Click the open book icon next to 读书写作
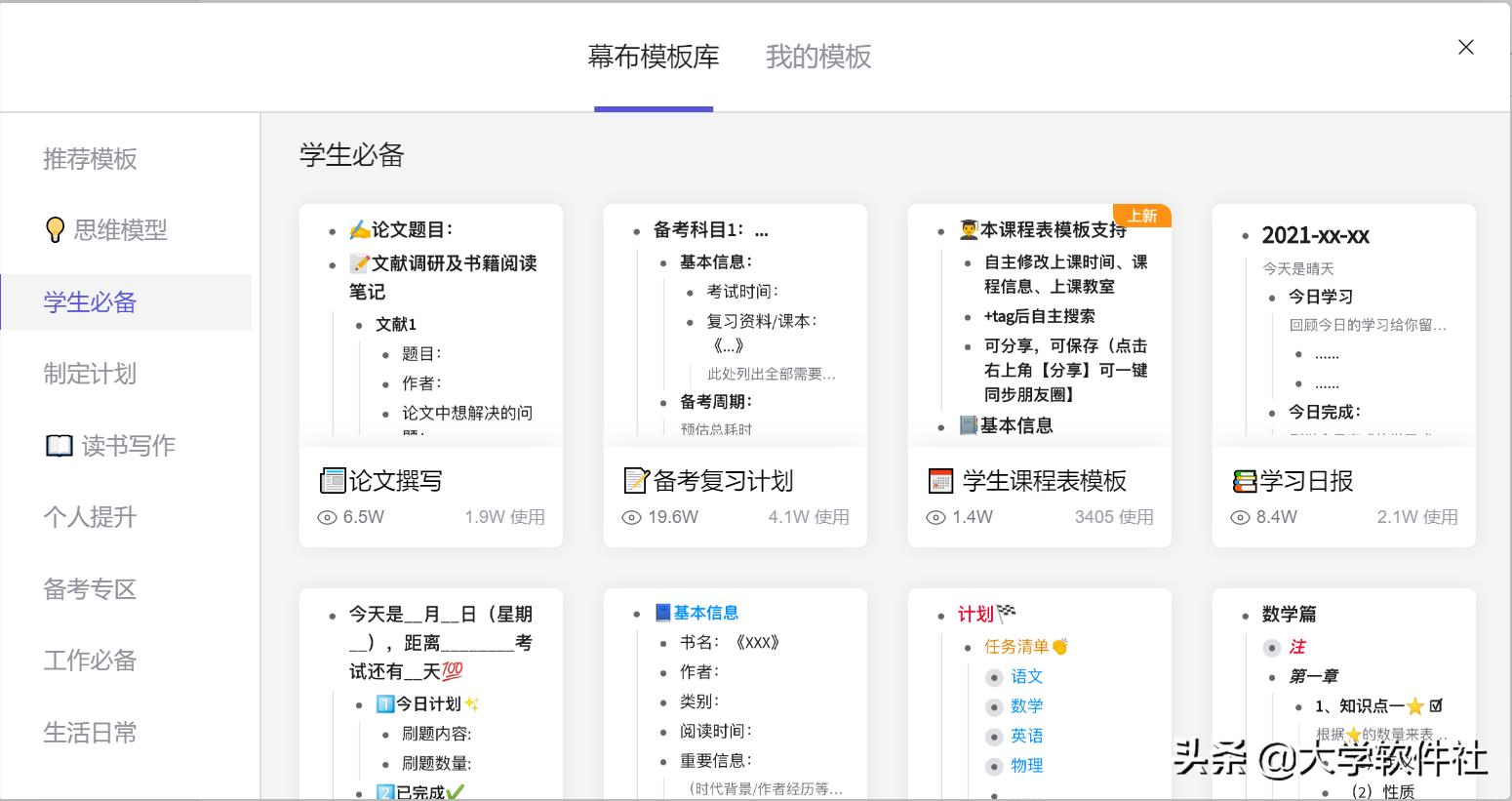The width and height of the screenshot is (1512, 801). pos(60,446)
